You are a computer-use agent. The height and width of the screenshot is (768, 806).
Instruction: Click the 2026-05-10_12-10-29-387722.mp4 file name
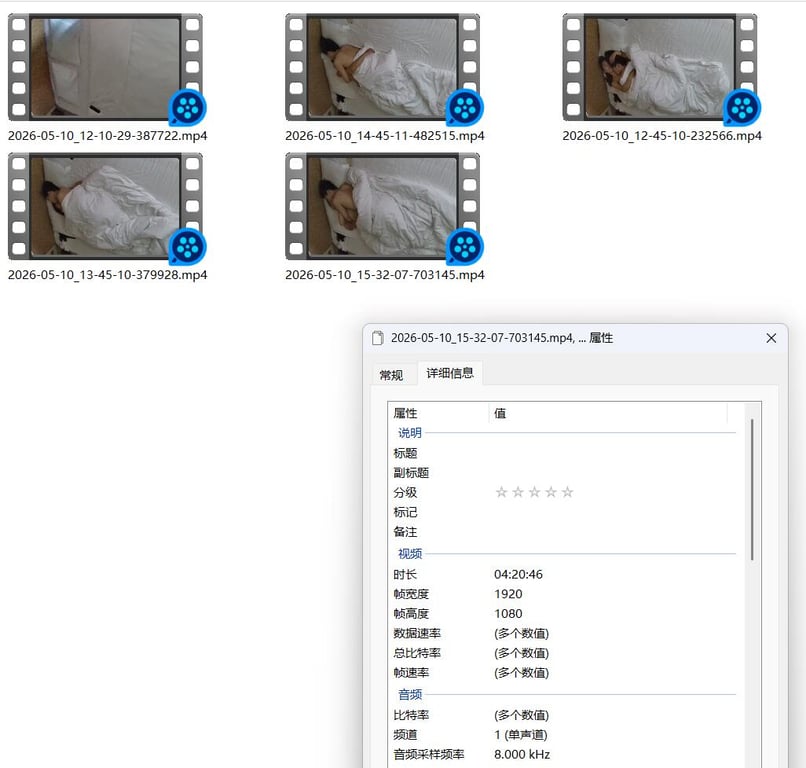pos(107,136)
